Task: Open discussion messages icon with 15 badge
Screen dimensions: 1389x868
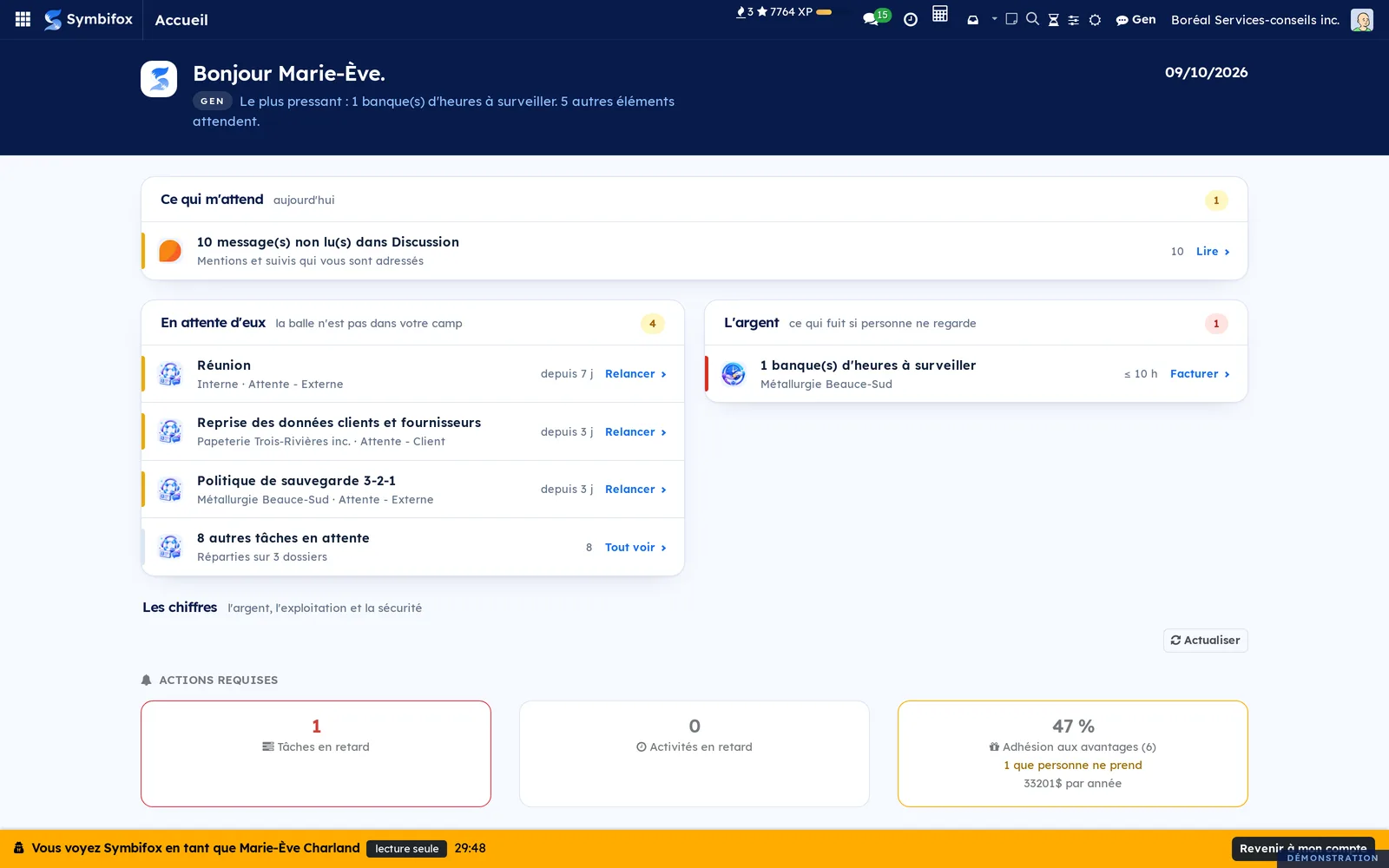Action: tap(875, 17)
